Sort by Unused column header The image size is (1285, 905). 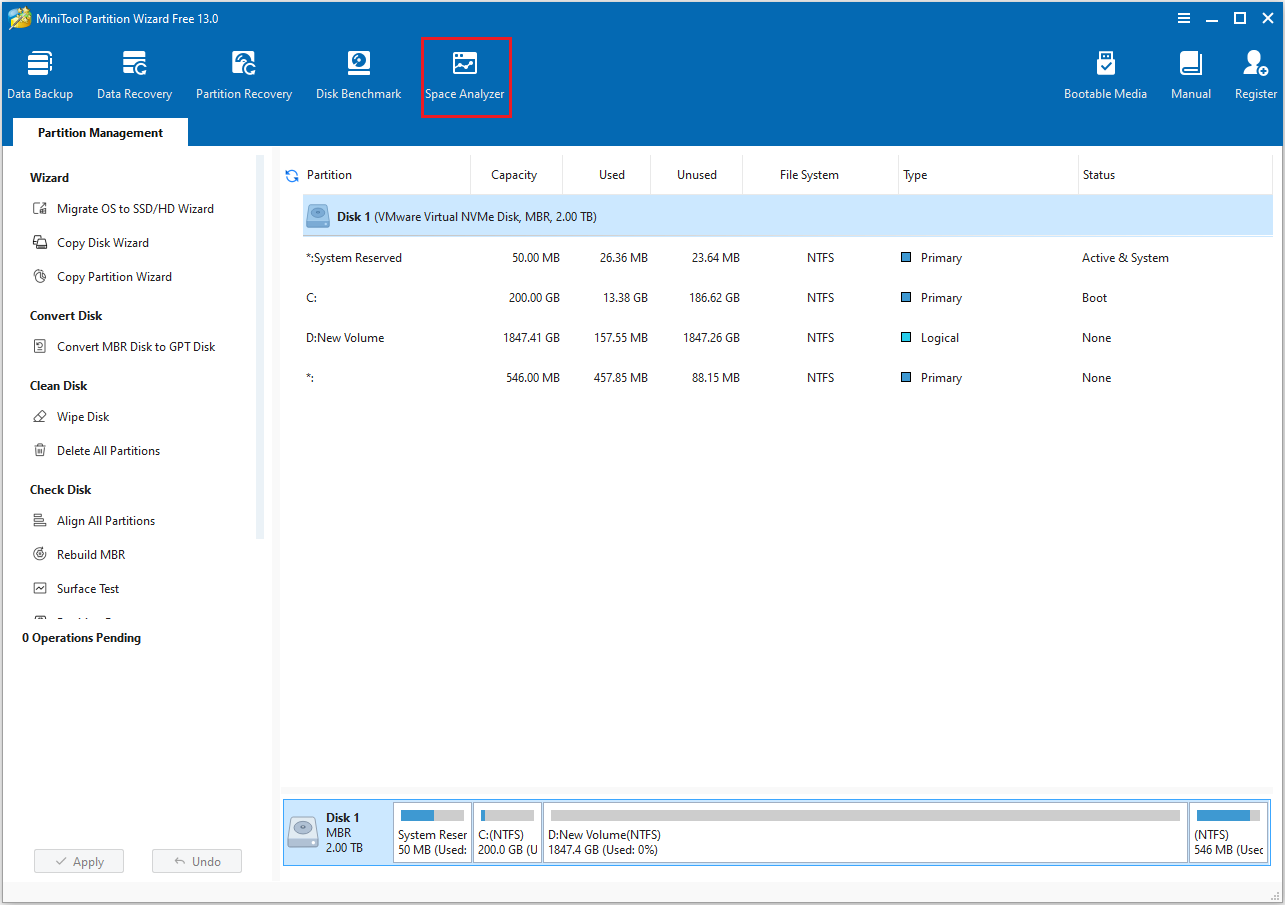(697, 175)
